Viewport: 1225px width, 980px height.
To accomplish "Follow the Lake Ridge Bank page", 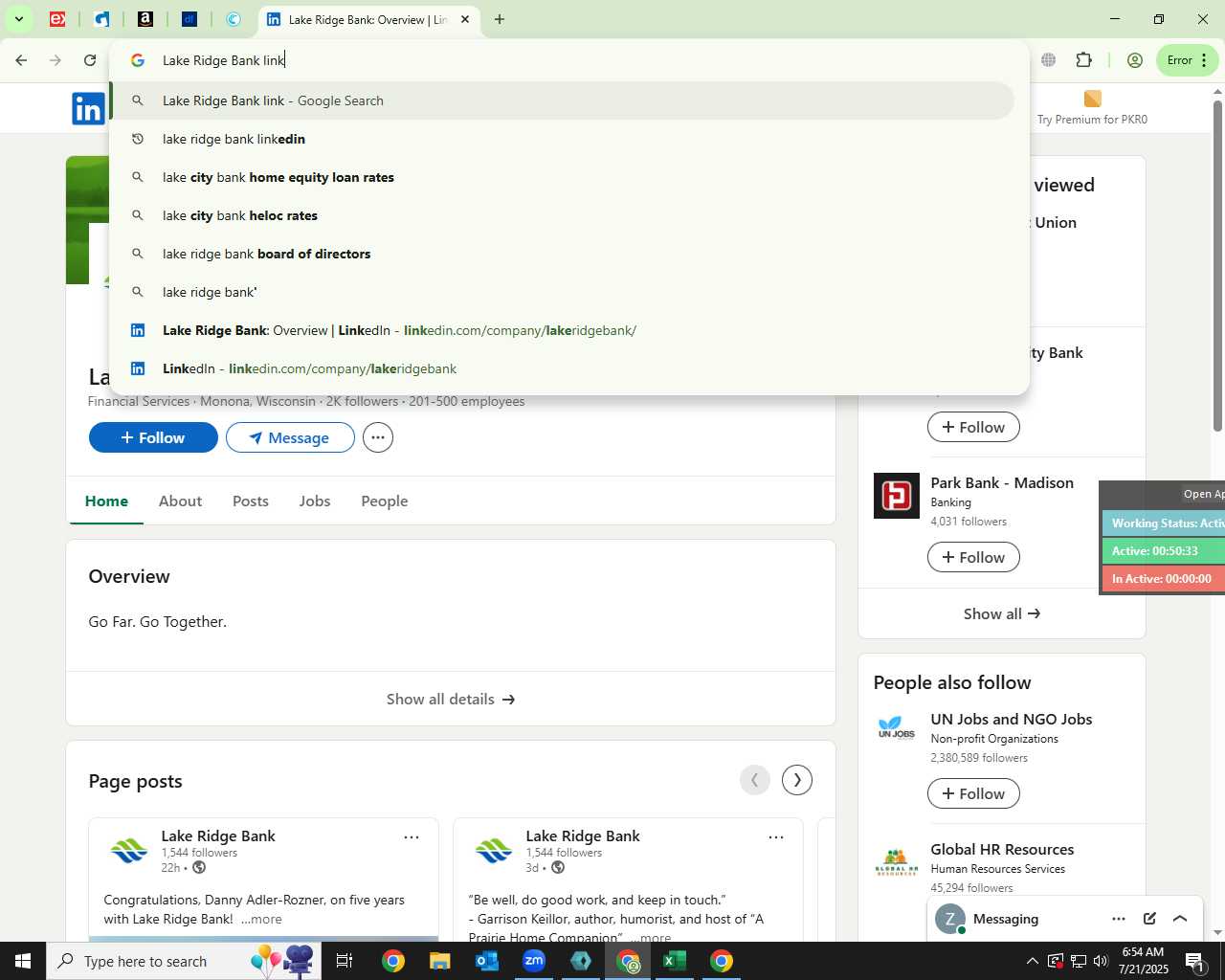I will click(x=153, y=437).
